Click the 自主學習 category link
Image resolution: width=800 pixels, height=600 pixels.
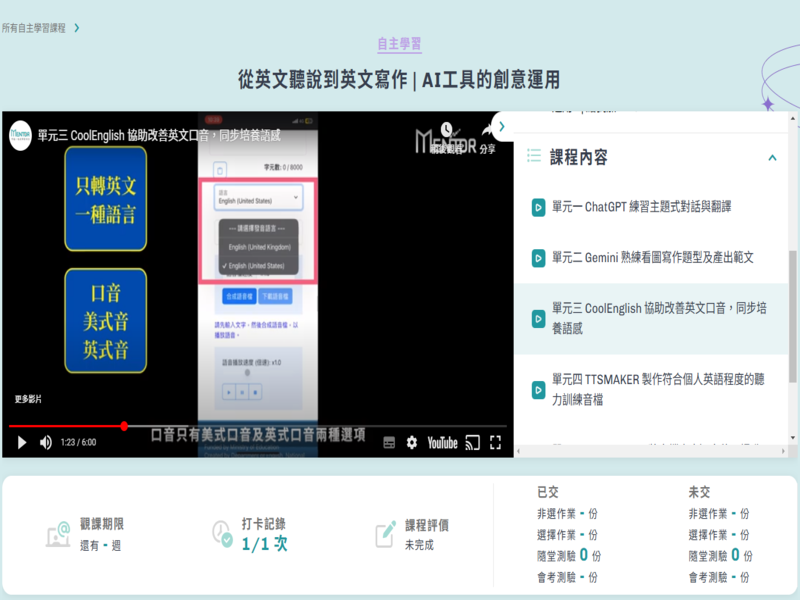[399, 44]
